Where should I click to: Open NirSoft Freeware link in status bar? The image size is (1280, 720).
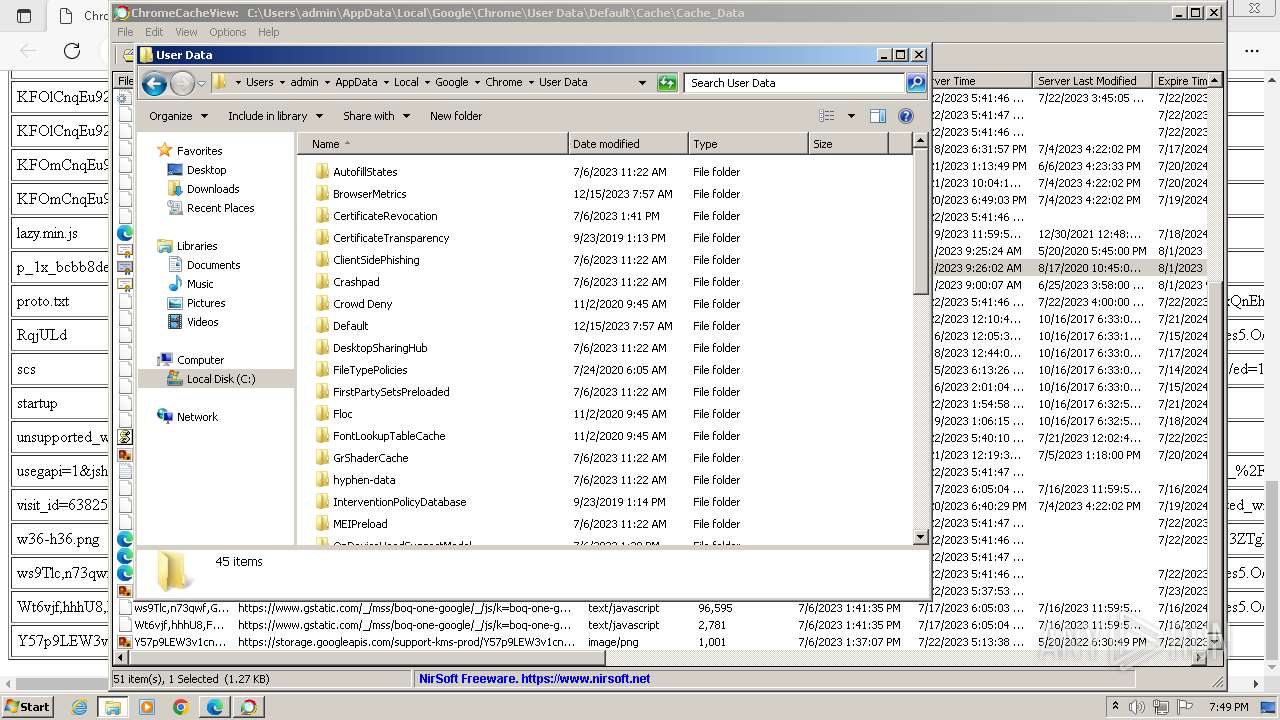tap(535, 679)
